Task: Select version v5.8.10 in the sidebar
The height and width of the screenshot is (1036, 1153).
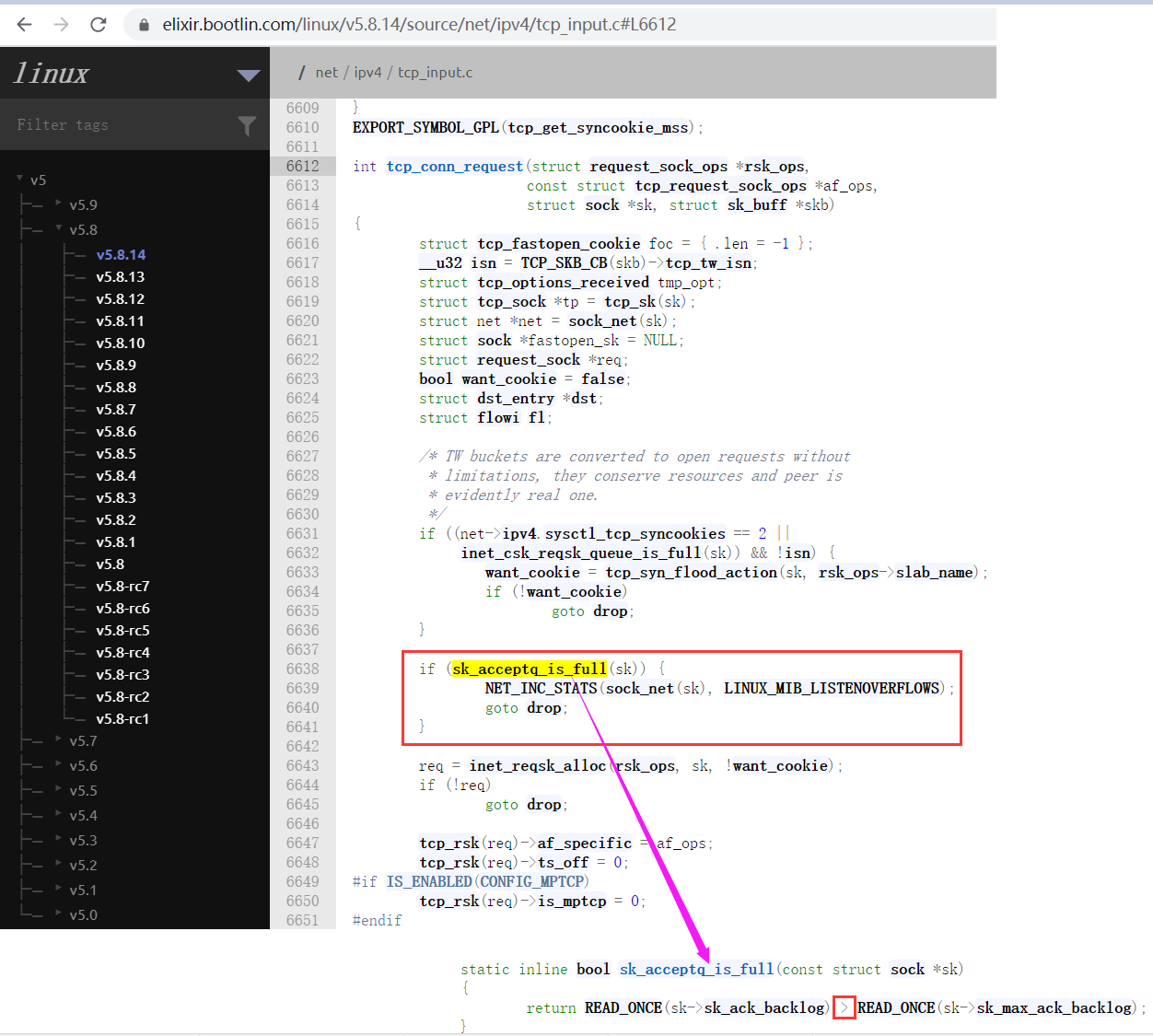Action: click(x=121, y=342)
